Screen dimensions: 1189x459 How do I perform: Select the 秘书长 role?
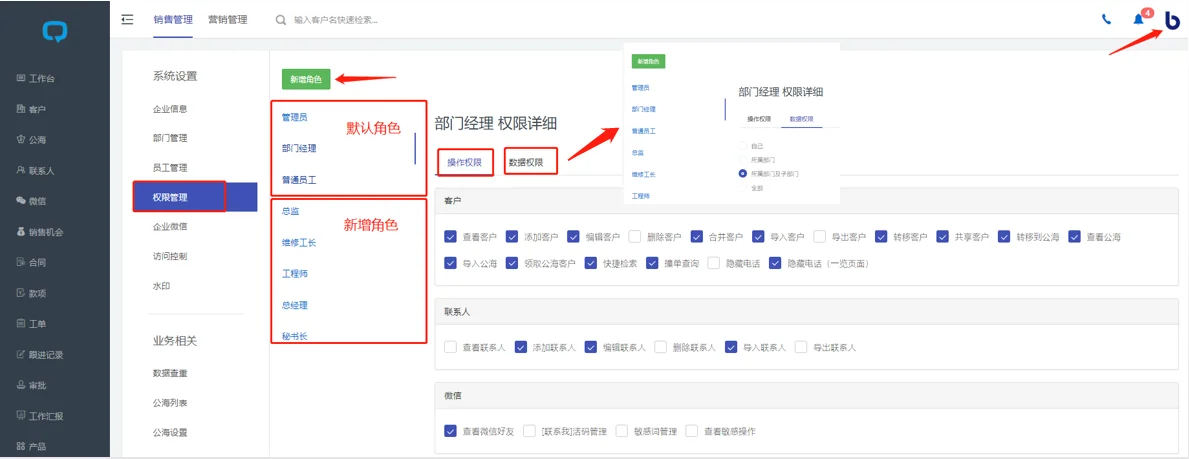pyautogui.click(x=294, y=335)
